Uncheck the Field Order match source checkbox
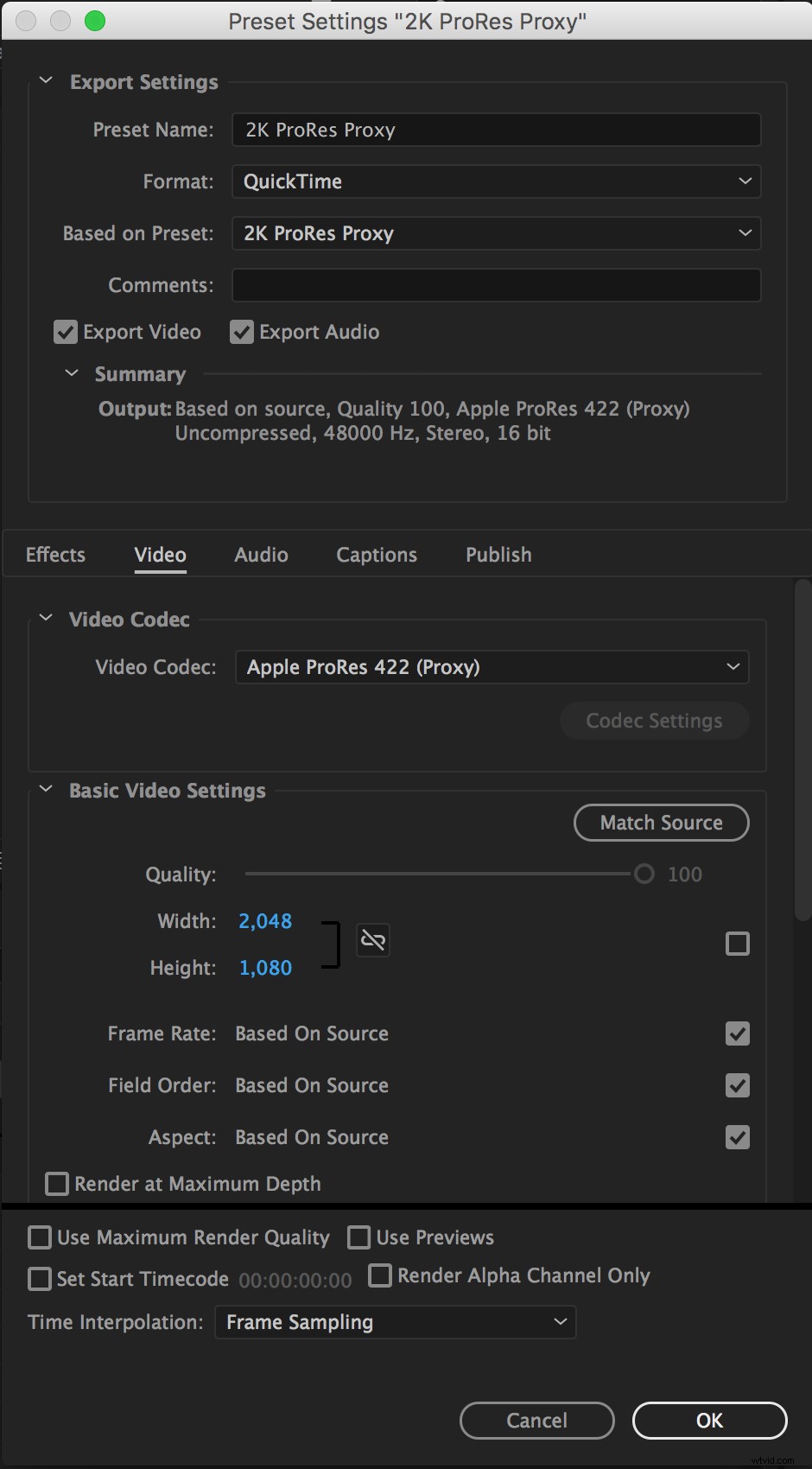 point(738,1085)
